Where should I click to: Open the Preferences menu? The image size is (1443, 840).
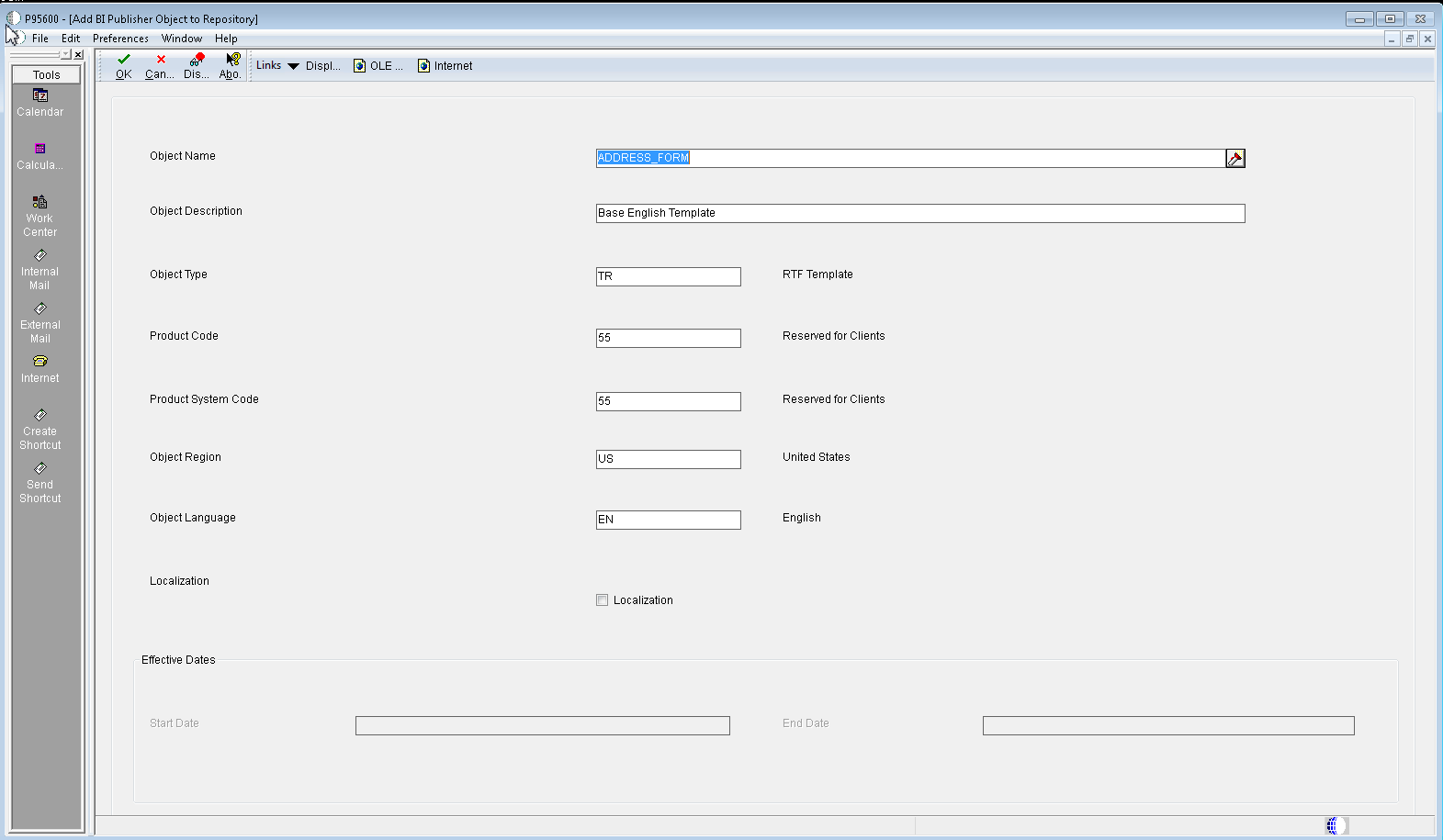[x=120, y=39]
